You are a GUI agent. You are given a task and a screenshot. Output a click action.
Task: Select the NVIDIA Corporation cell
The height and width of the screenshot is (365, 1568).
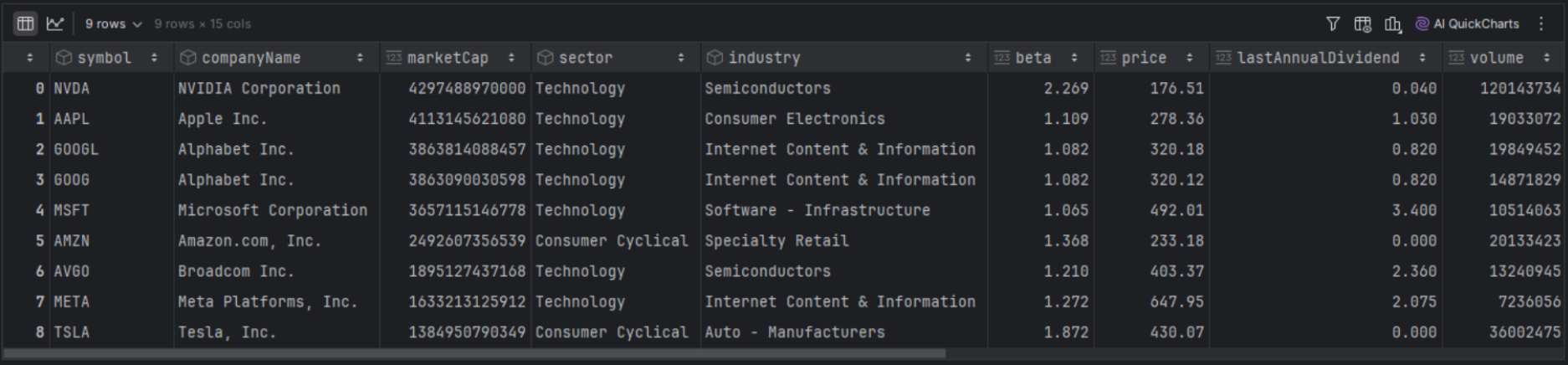point(259,89)
